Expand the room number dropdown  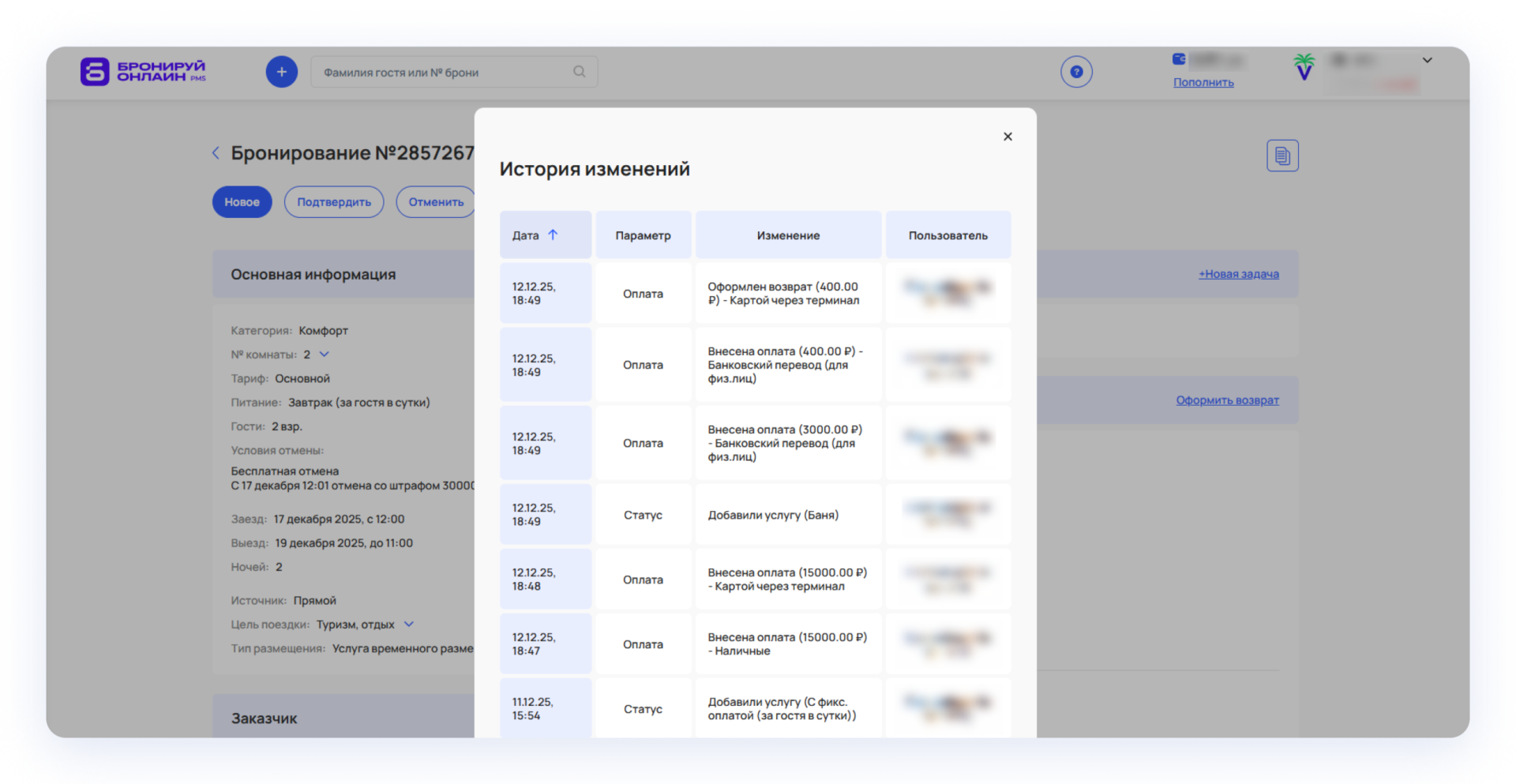coord(324,354)
